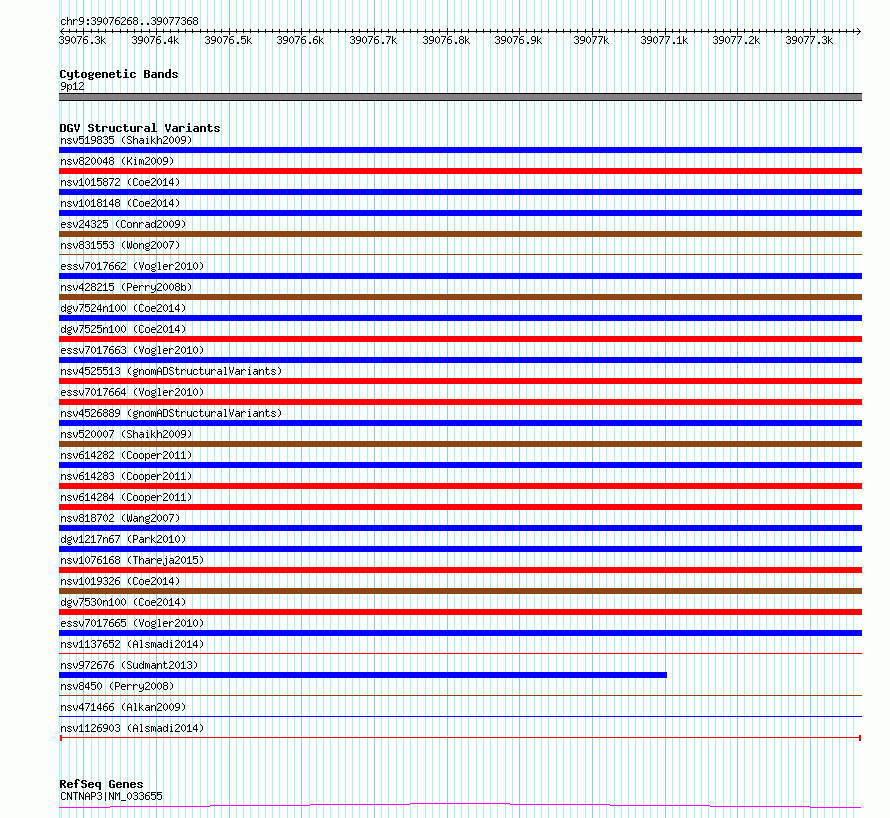Select dgv7524n100 (Coe2014) label
Viewport: 890px width, 818px height.
point(123,308)
